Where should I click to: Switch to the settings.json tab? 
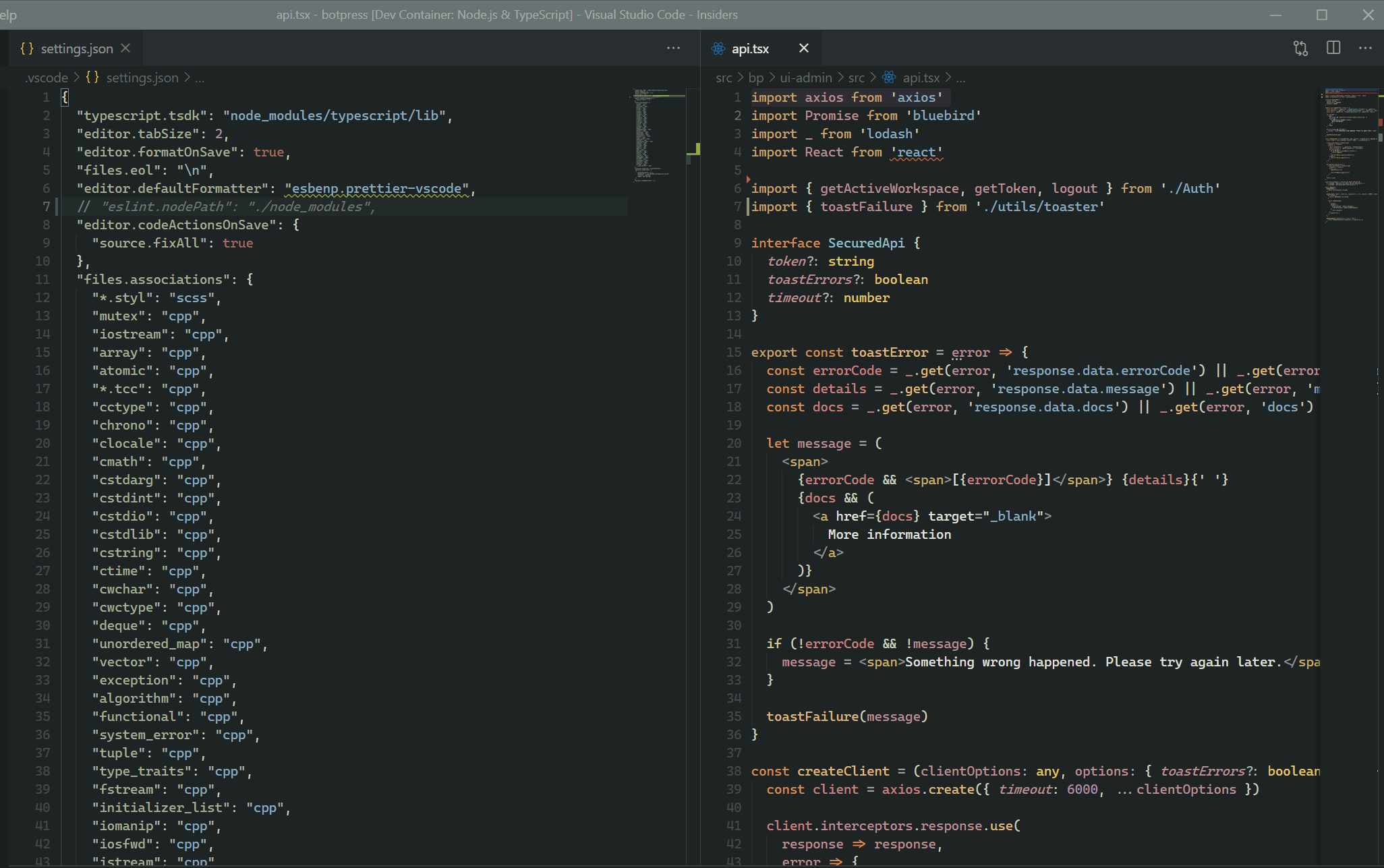[x=76, y=49]
